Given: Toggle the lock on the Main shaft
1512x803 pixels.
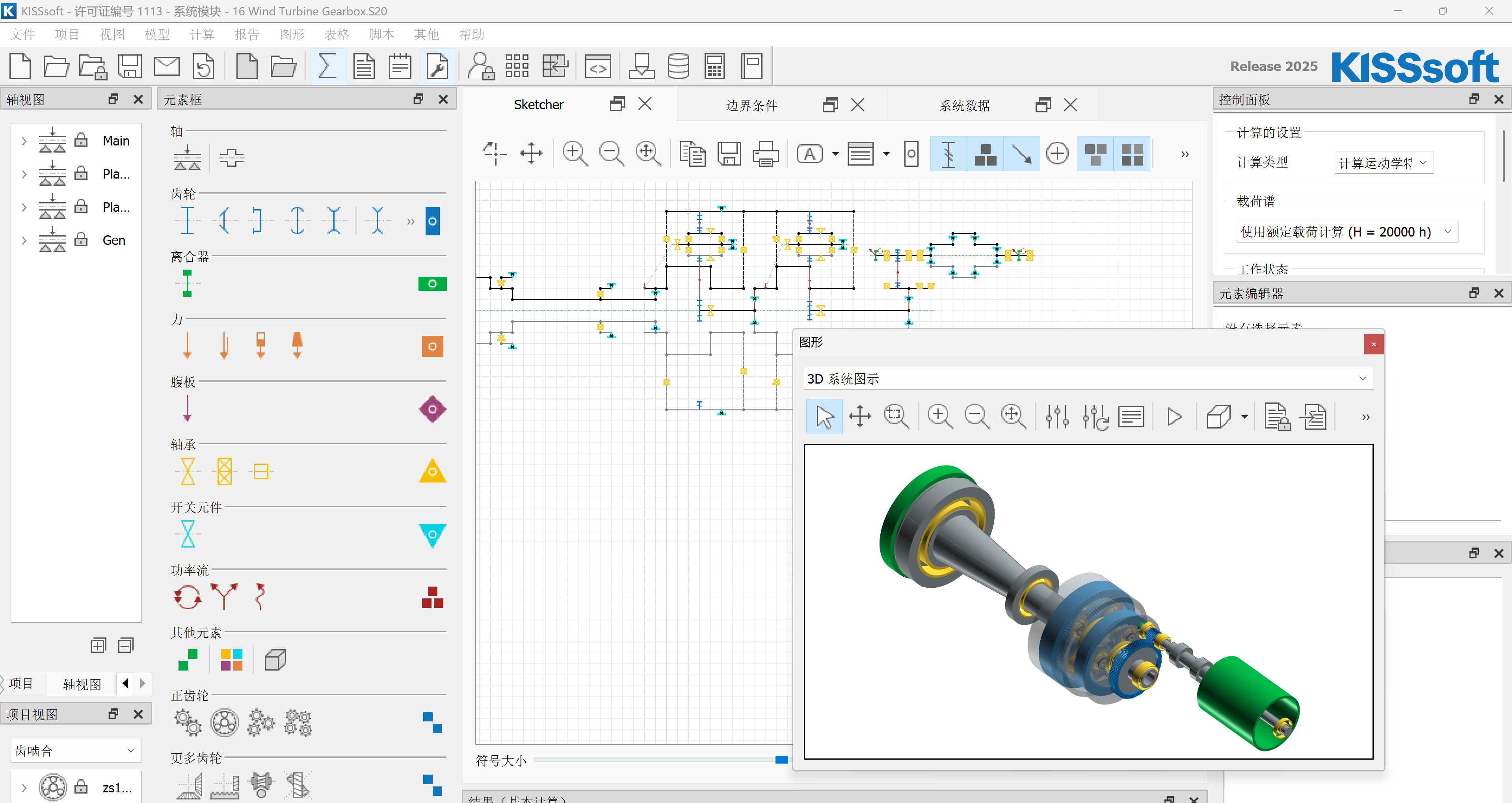Looking at the screenshot, I should click(x=81, y=140).
